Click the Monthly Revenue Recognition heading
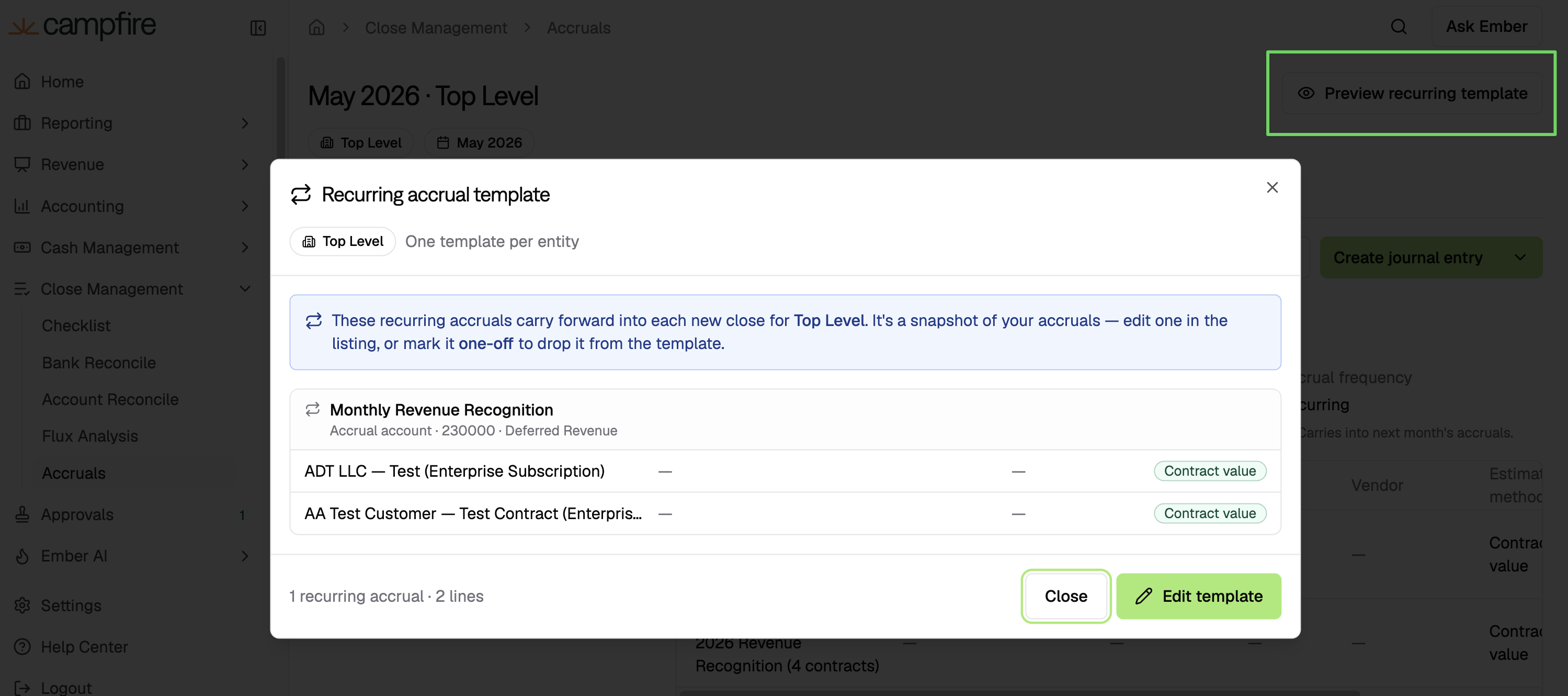 (x=441, y=410)
